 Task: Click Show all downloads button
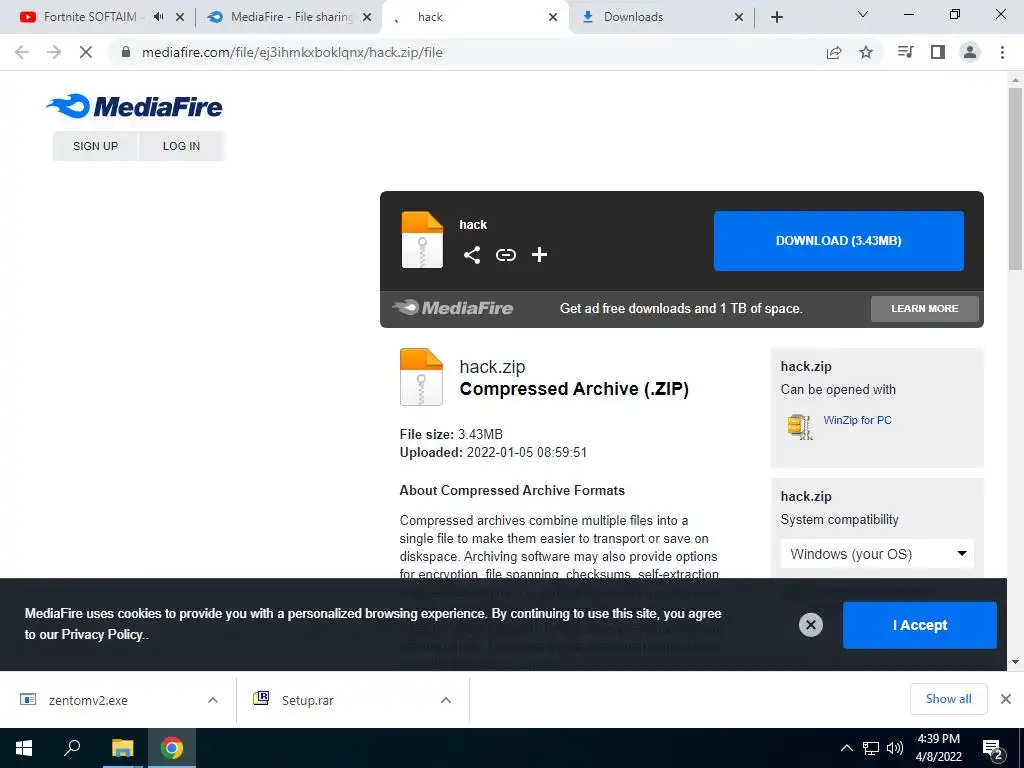tap(948, 699)
